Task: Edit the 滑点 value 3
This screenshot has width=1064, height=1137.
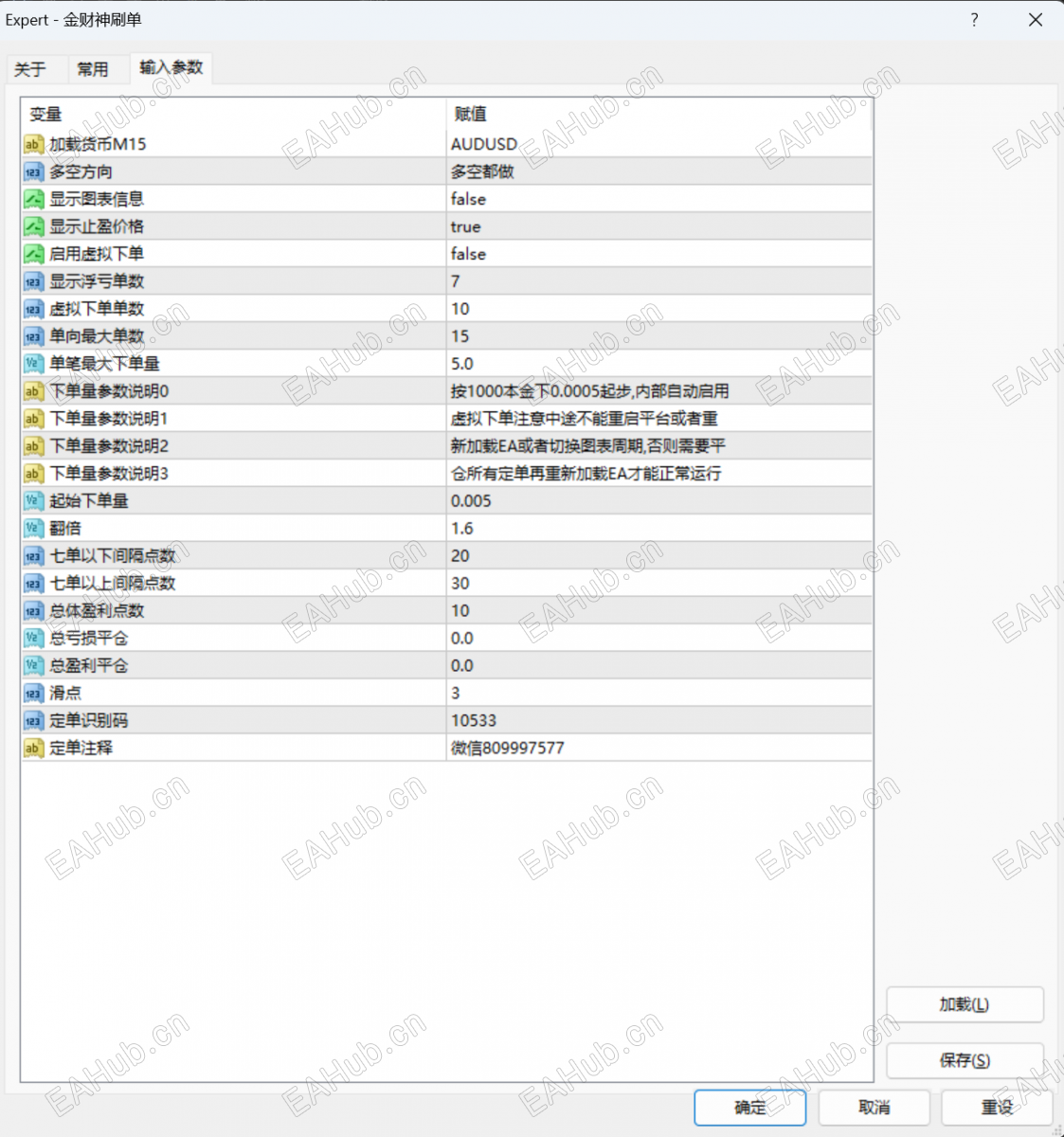Action: 658,694
